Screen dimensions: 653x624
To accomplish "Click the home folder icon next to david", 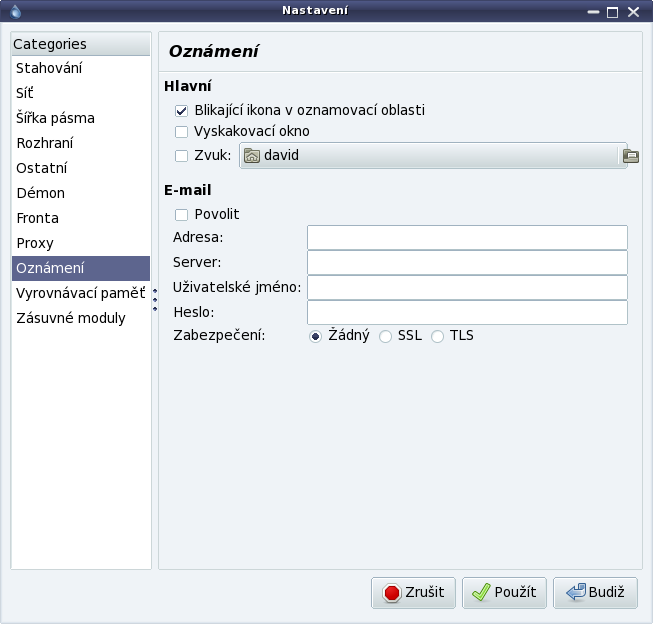I will pos(252,156).
